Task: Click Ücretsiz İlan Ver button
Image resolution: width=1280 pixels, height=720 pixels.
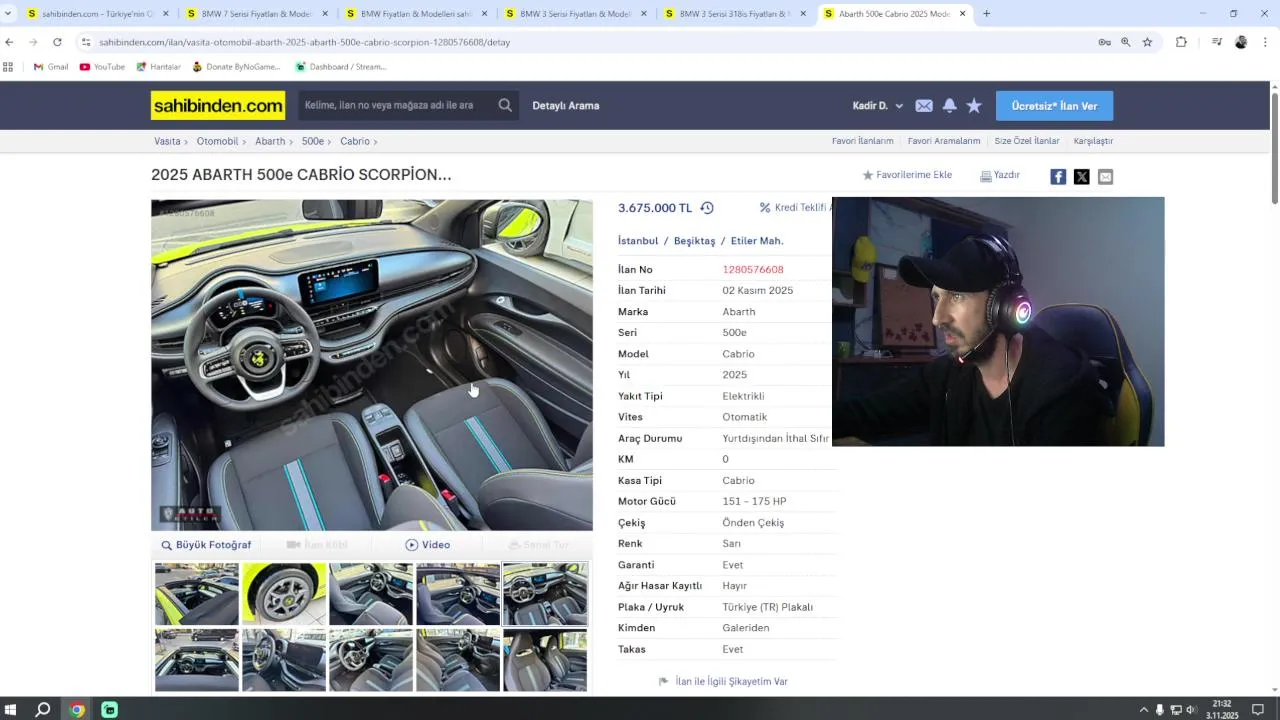Action: (1054, 105)
